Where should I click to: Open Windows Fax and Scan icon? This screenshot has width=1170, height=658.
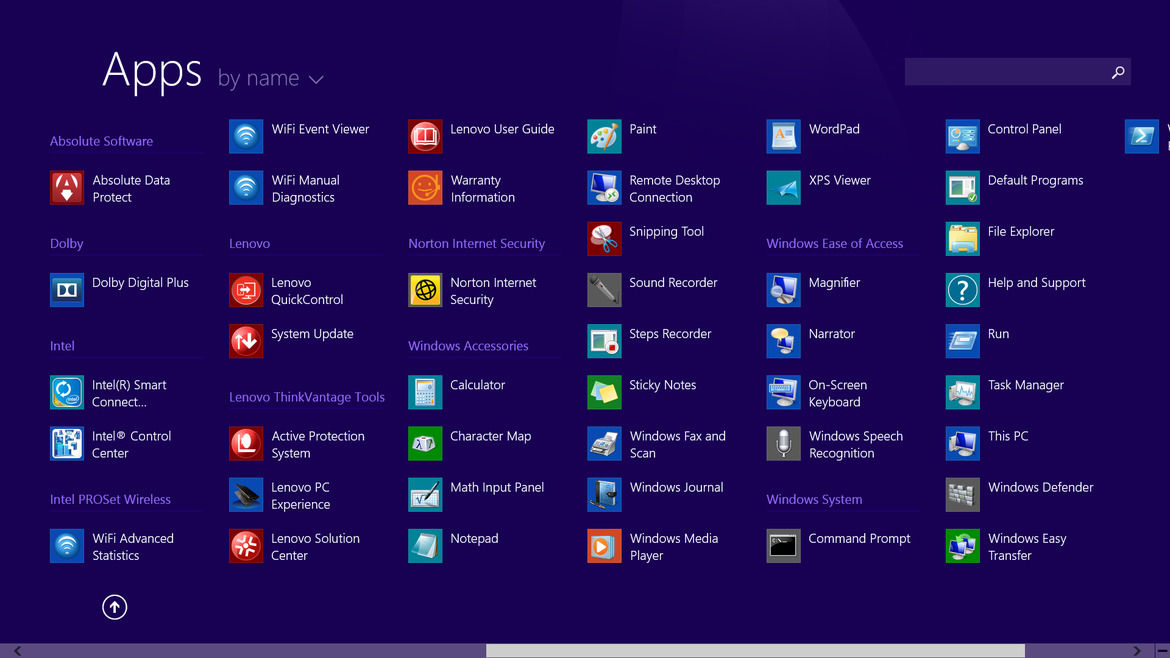tap(604, 444)
